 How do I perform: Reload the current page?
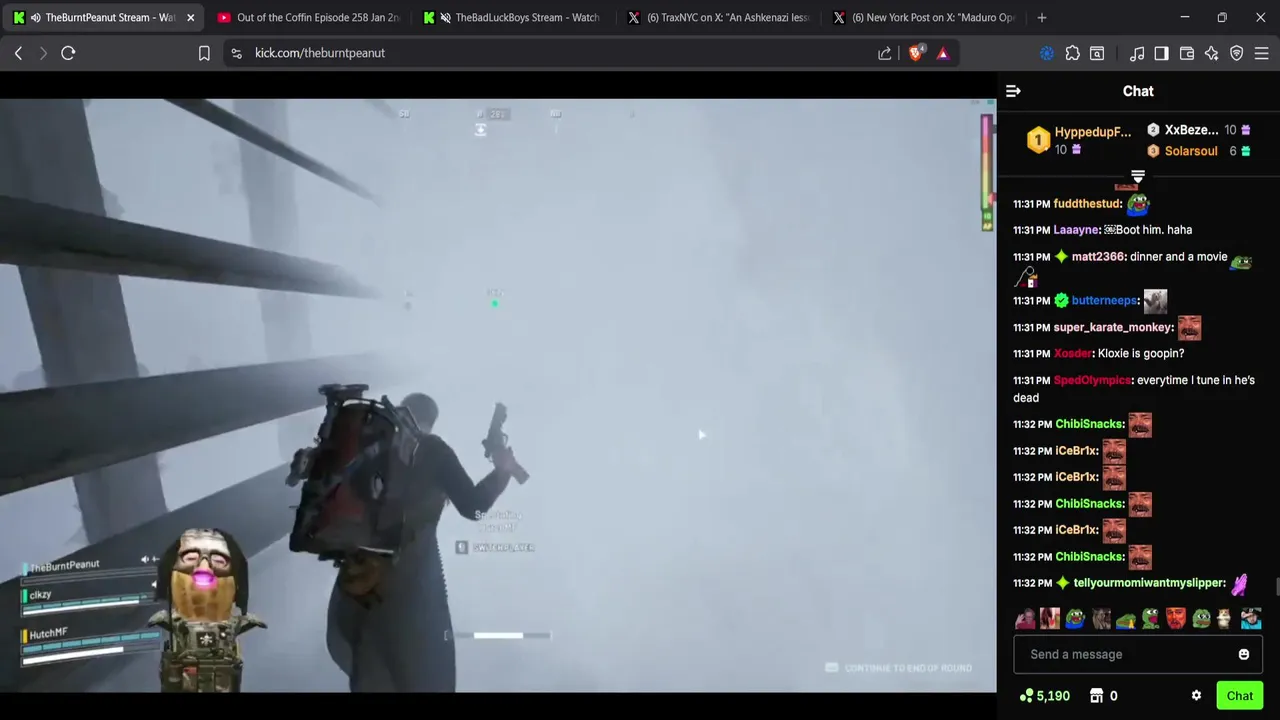68,53
